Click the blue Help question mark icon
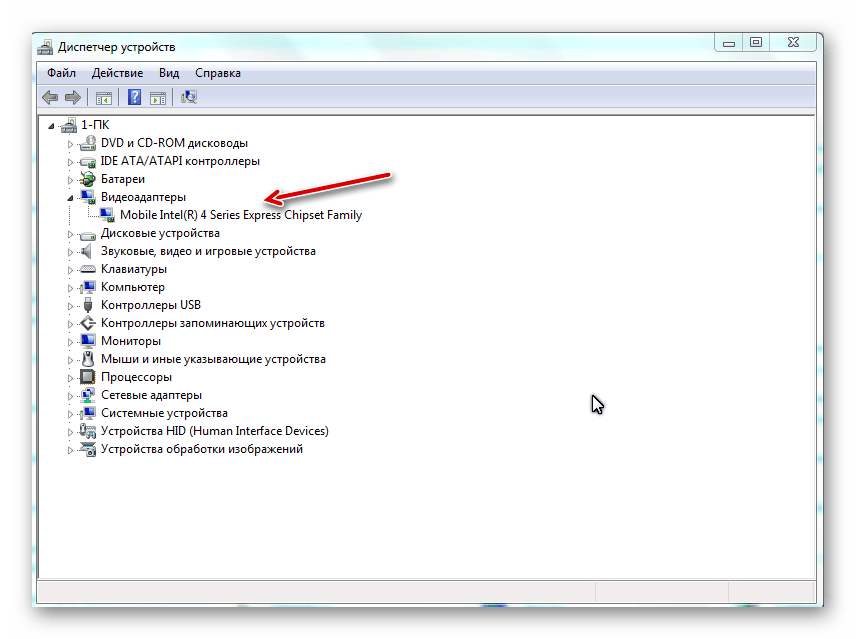The height and width of the screenshot is (639, 856). coord(134,97)
